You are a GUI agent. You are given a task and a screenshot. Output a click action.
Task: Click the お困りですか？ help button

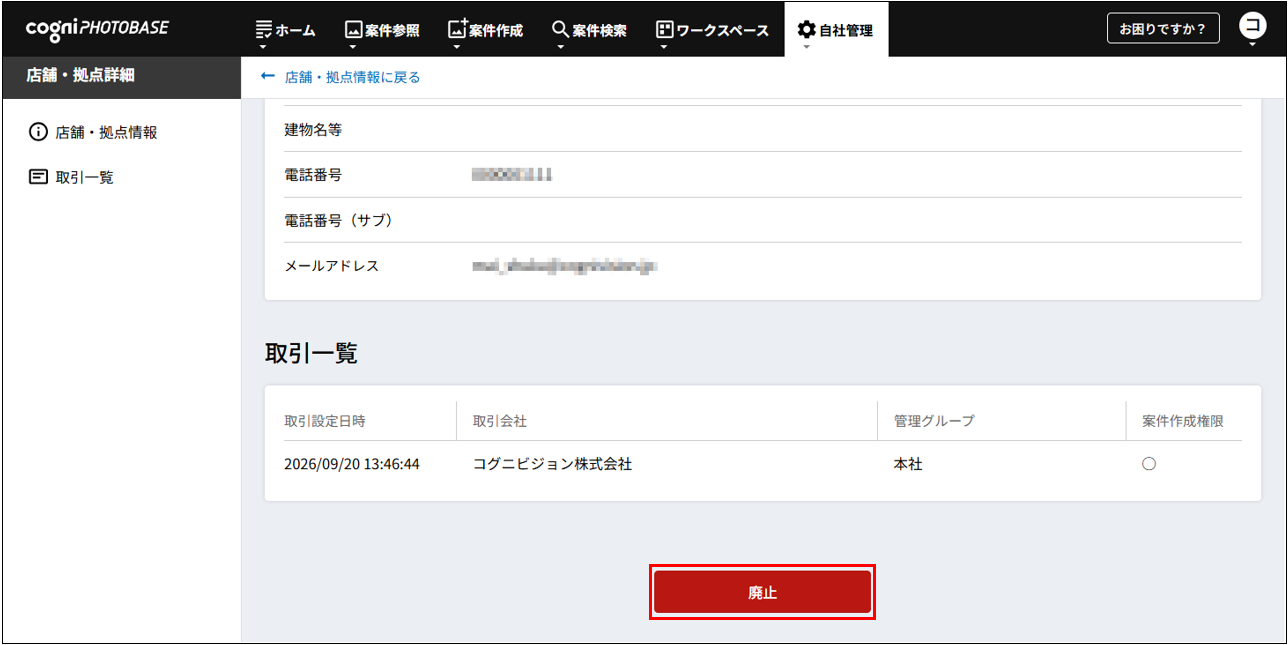[1163, 28]
